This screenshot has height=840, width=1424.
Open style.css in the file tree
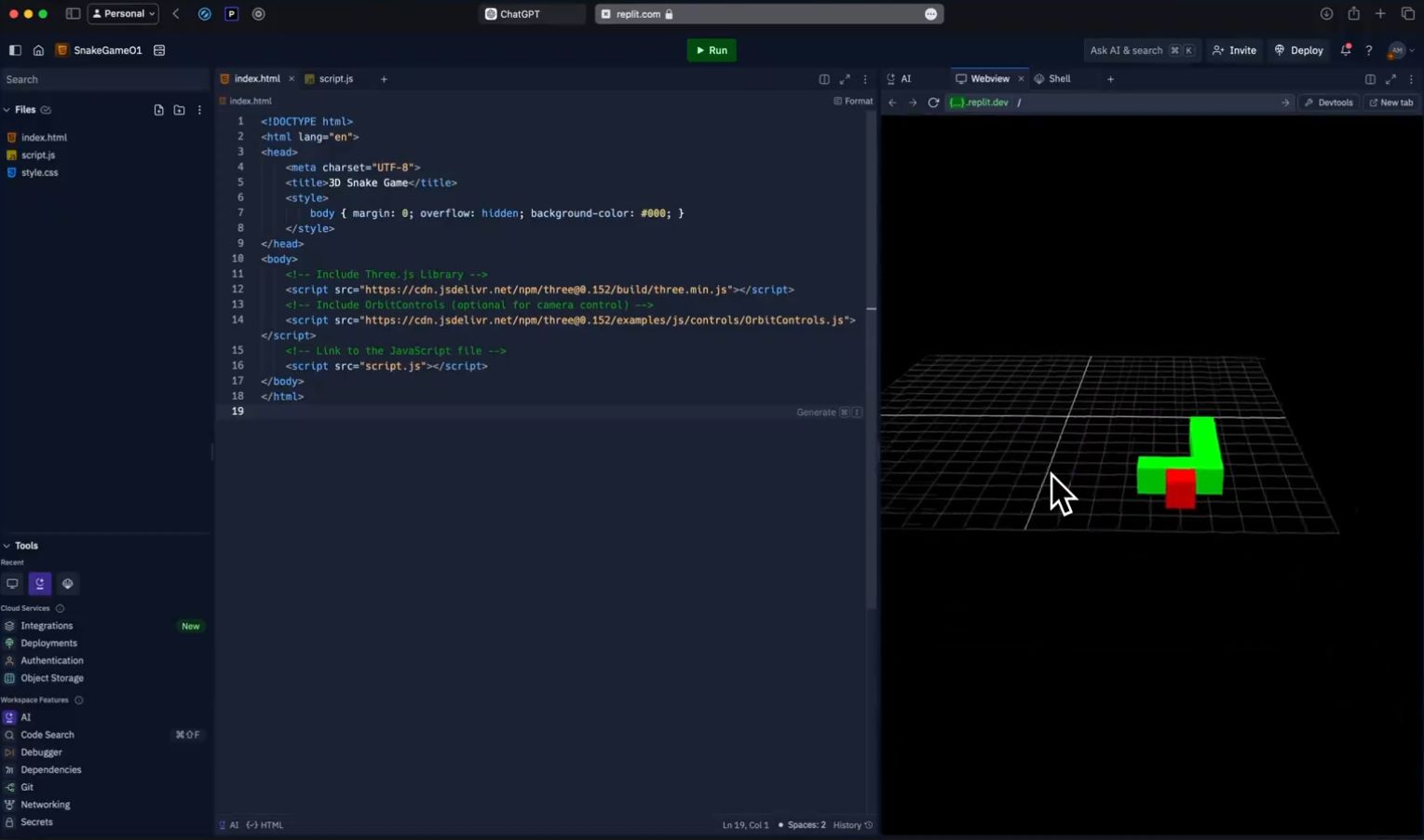(x=39, y=173)
